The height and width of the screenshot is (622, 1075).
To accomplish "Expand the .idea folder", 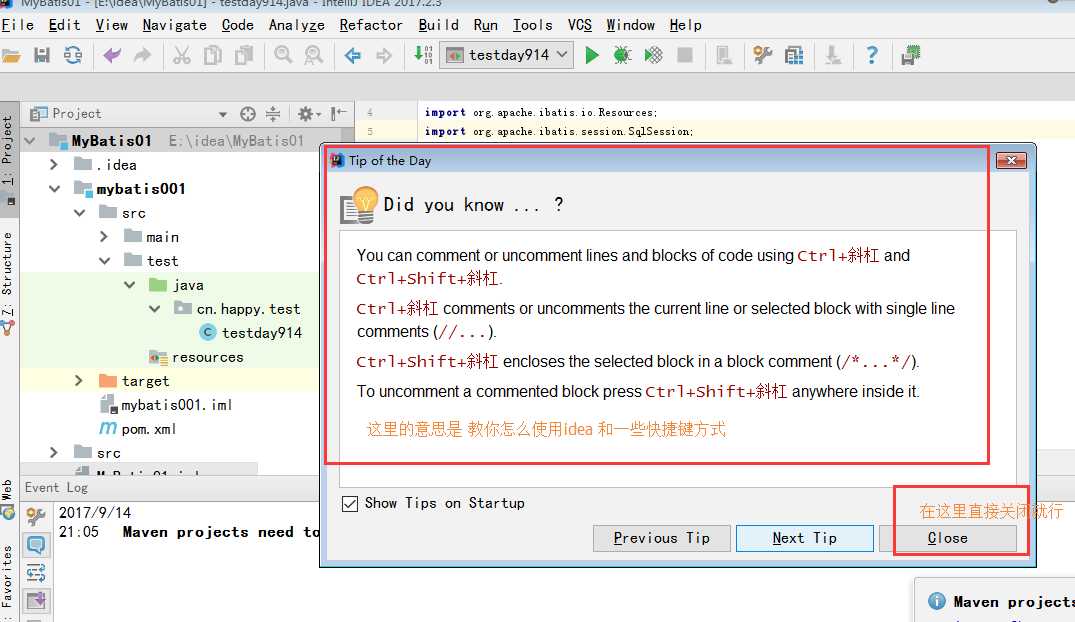I will tap(54, 165).
